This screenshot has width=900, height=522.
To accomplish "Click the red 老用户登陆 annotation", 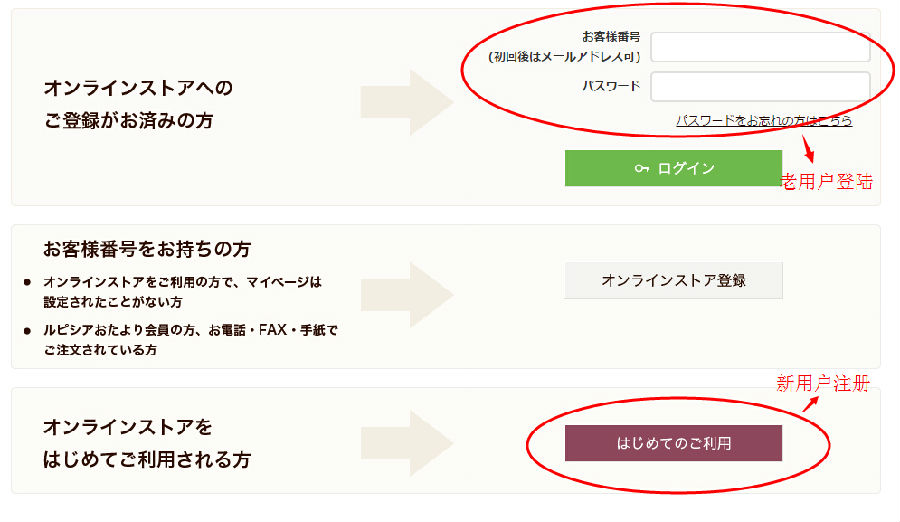I will click(x=826, y=182).
